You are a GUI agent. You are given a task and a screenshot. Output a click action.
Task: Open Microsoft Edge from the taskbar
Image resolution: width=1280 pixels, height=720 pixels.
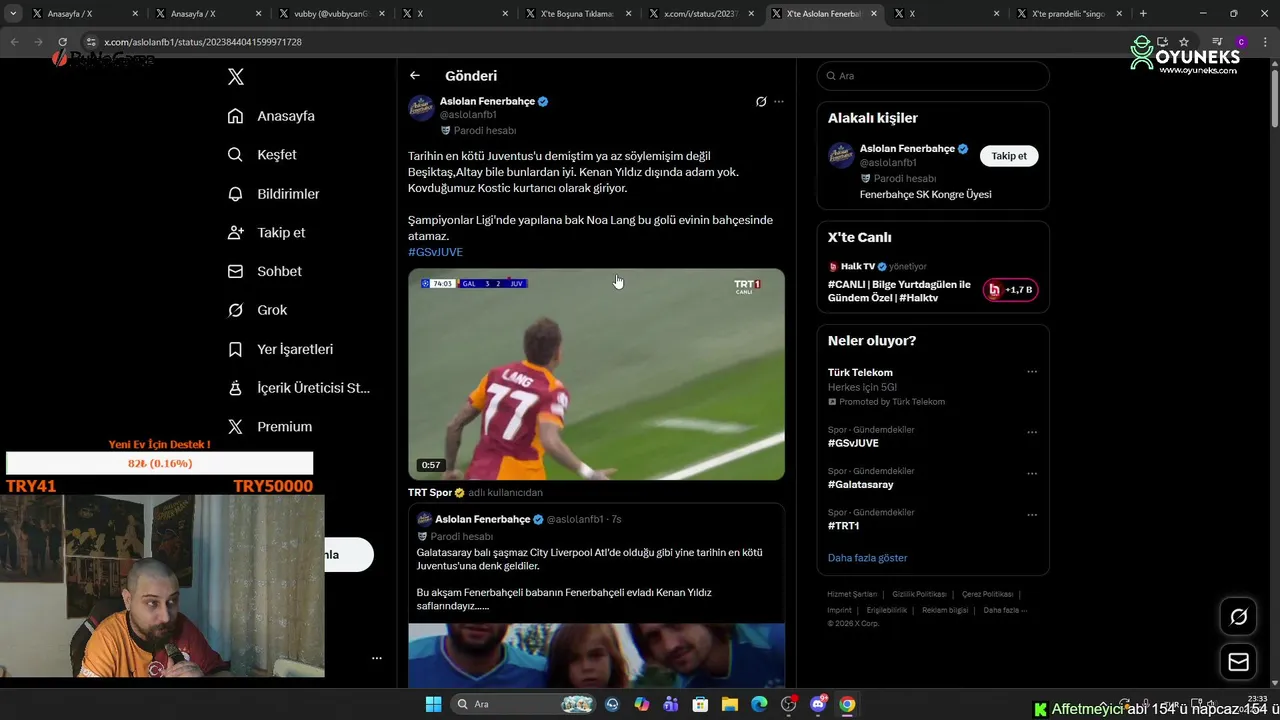pos(759,704)
